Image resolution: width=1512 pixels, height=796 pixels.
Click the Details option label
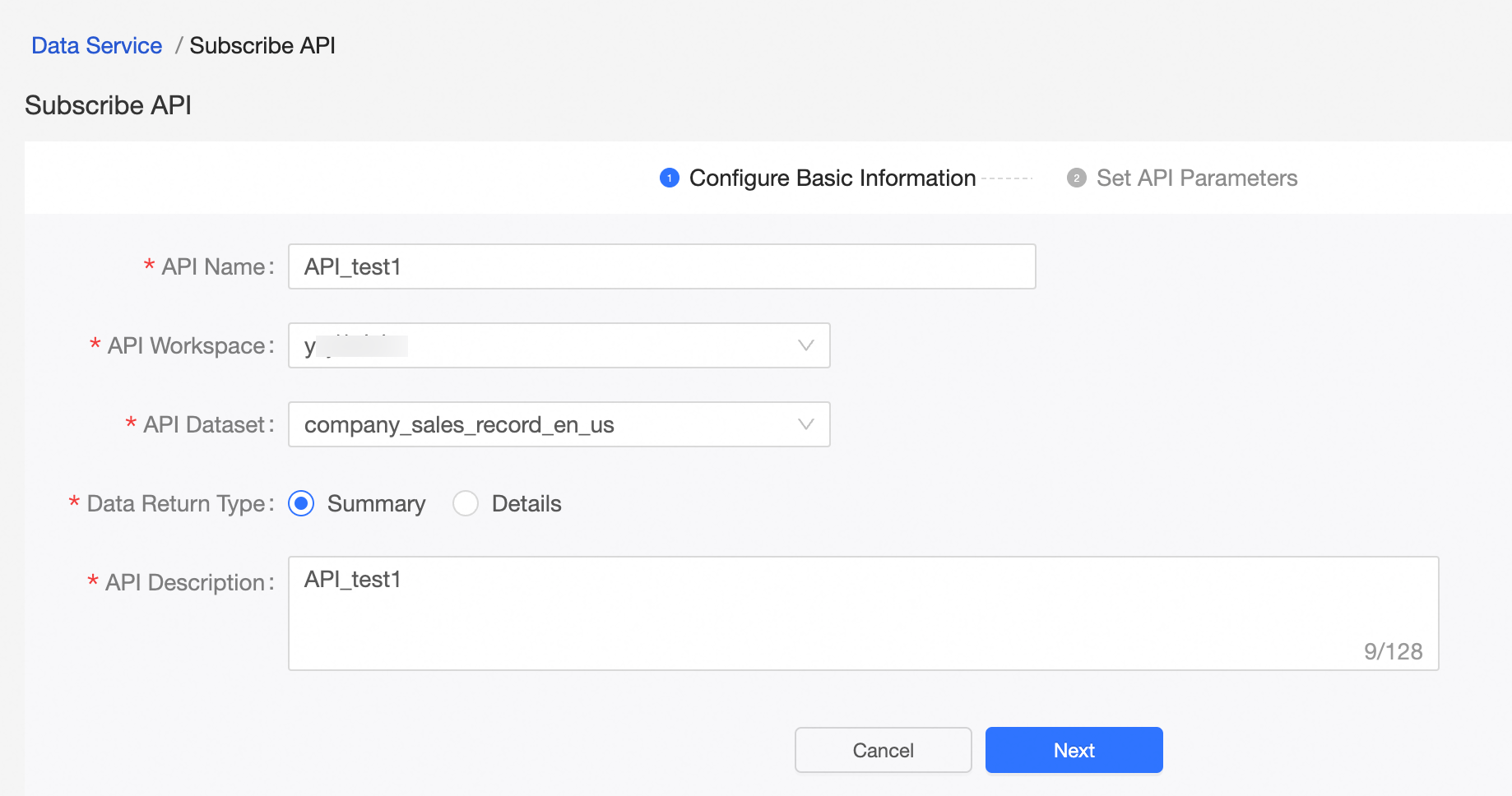click(x=526, y=503)
